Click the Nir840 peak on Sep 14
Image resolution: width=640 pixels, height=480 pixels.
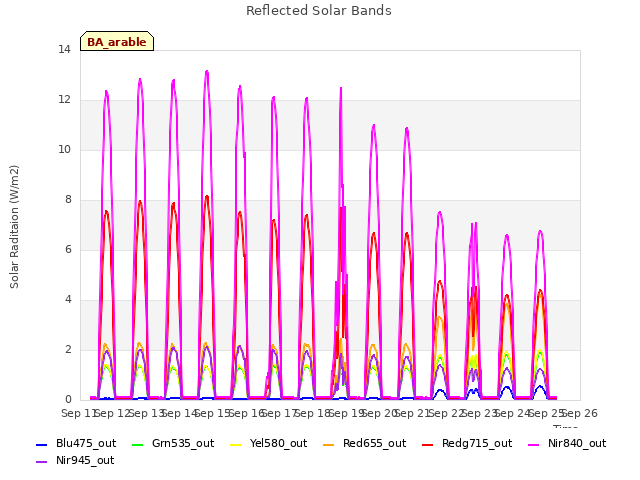(x=207, y=71)
